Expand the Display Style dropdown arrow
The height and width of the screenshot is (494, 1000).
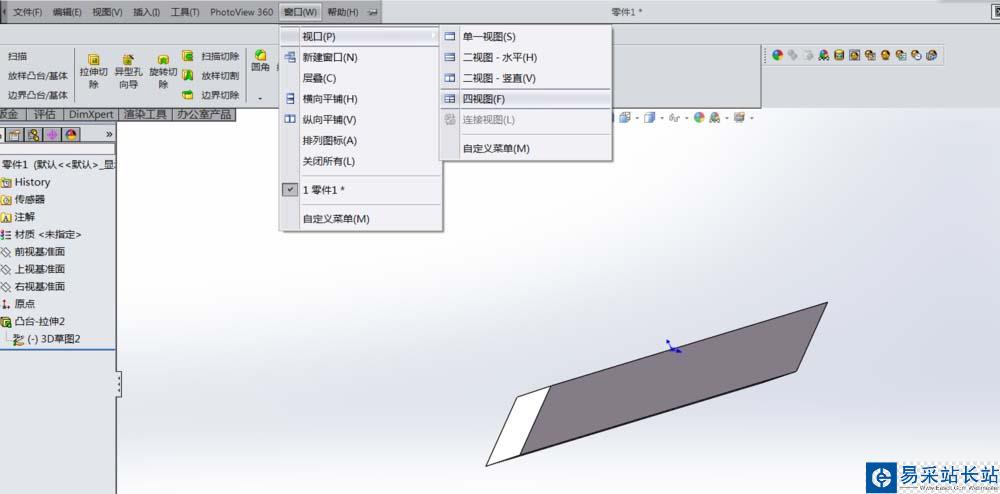click(x=661, y=119)
